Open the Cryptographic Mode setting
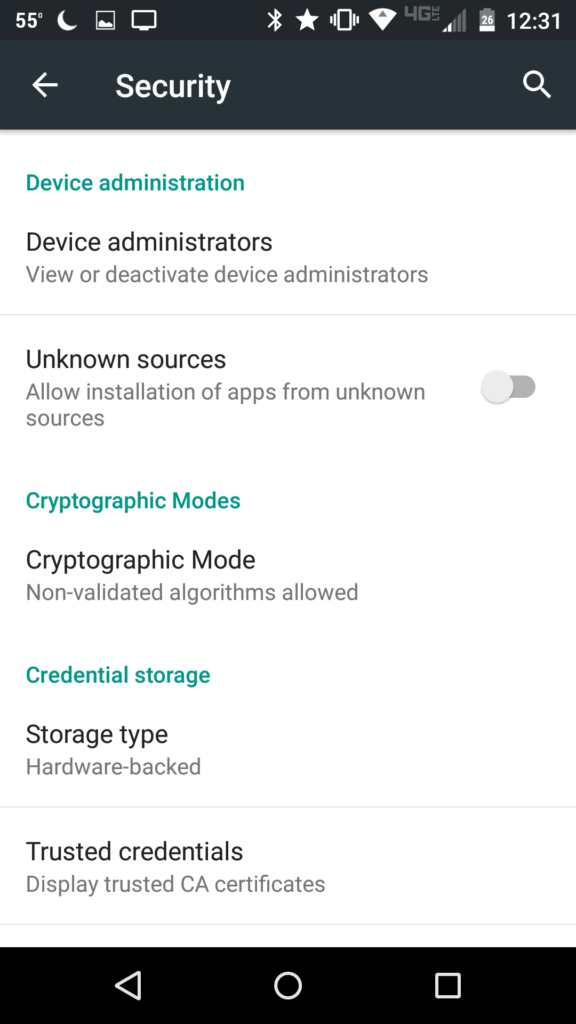Image resolution: width=576 pixels, height=1024 pixels. coord(288,575)
